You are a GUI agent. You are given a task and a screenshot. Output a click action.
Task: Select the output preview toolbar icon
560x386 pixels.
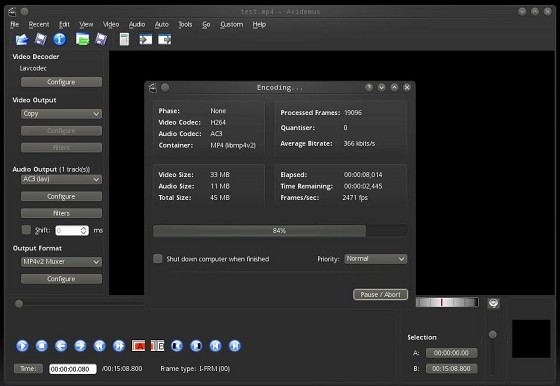[165, 39]
